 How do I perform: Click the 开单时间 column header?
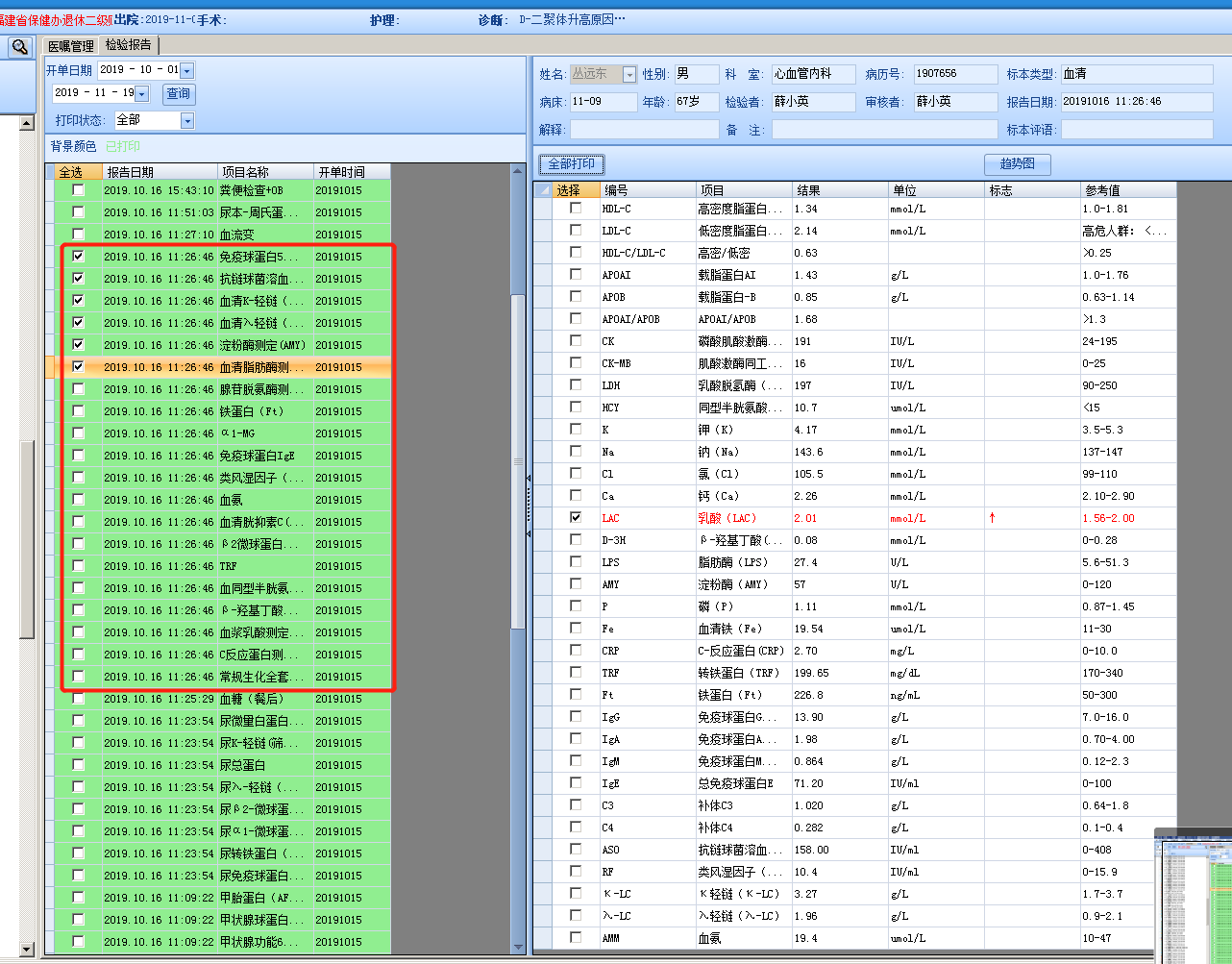coord(352,172)
